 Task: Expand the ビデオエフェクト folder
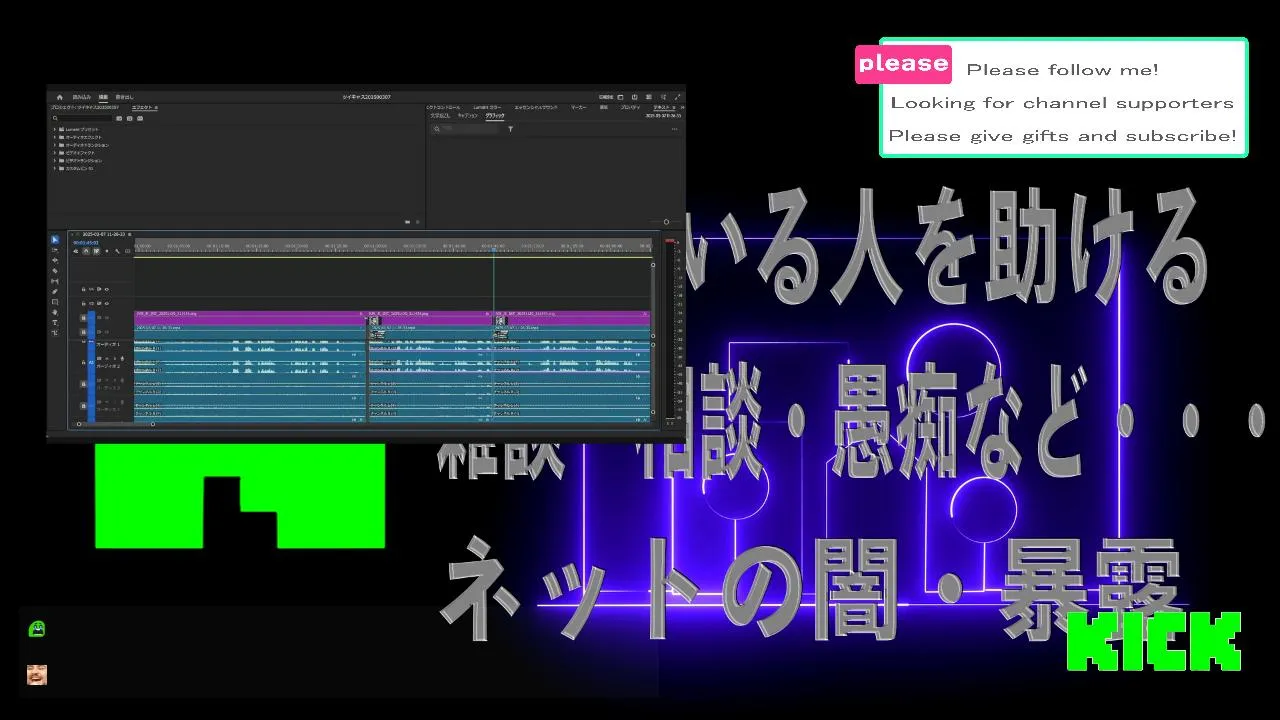pyautogui.click(x=55, y=153)
